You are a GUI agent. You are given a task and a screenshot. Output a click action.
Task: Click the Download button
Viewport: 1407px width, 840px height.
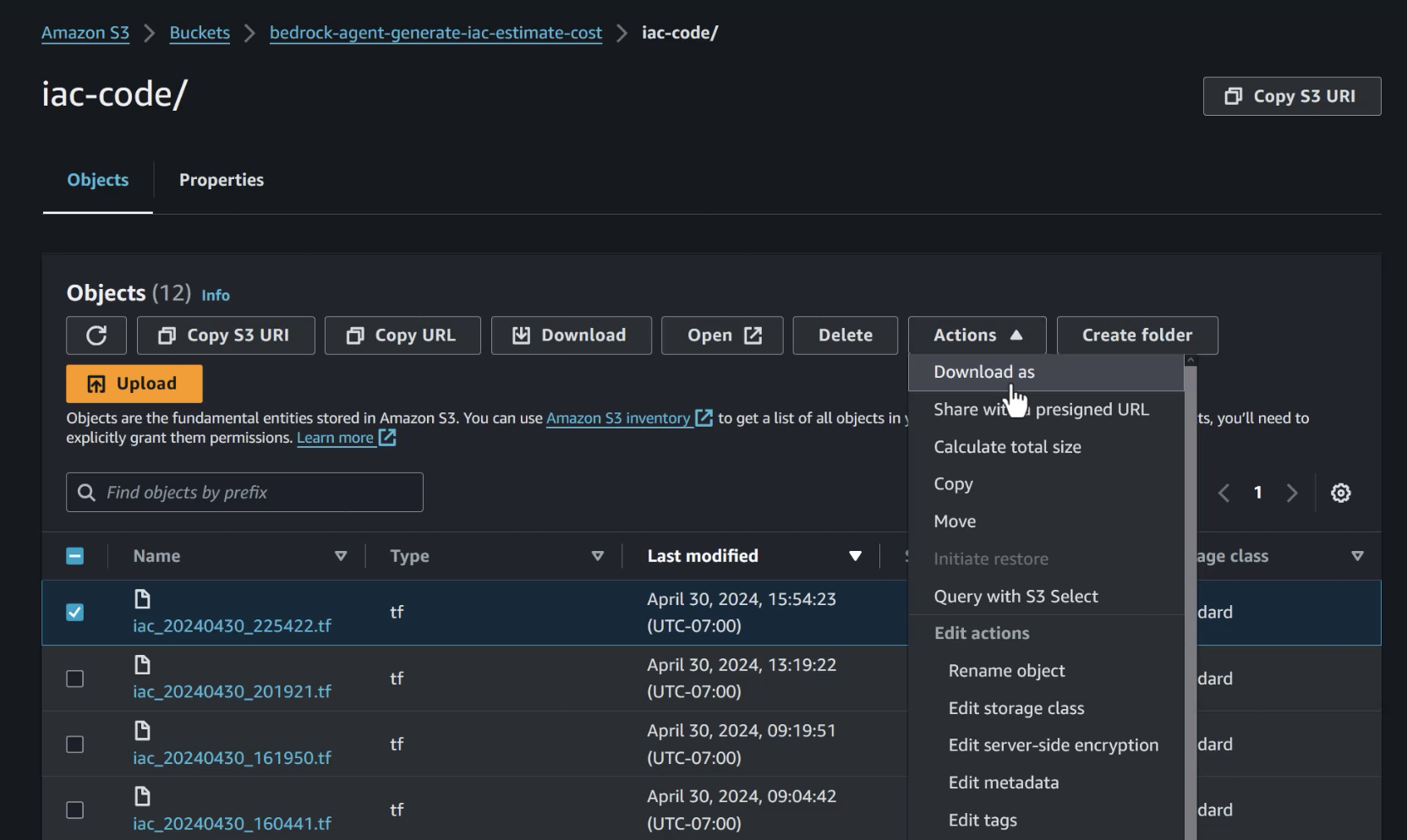572,335
